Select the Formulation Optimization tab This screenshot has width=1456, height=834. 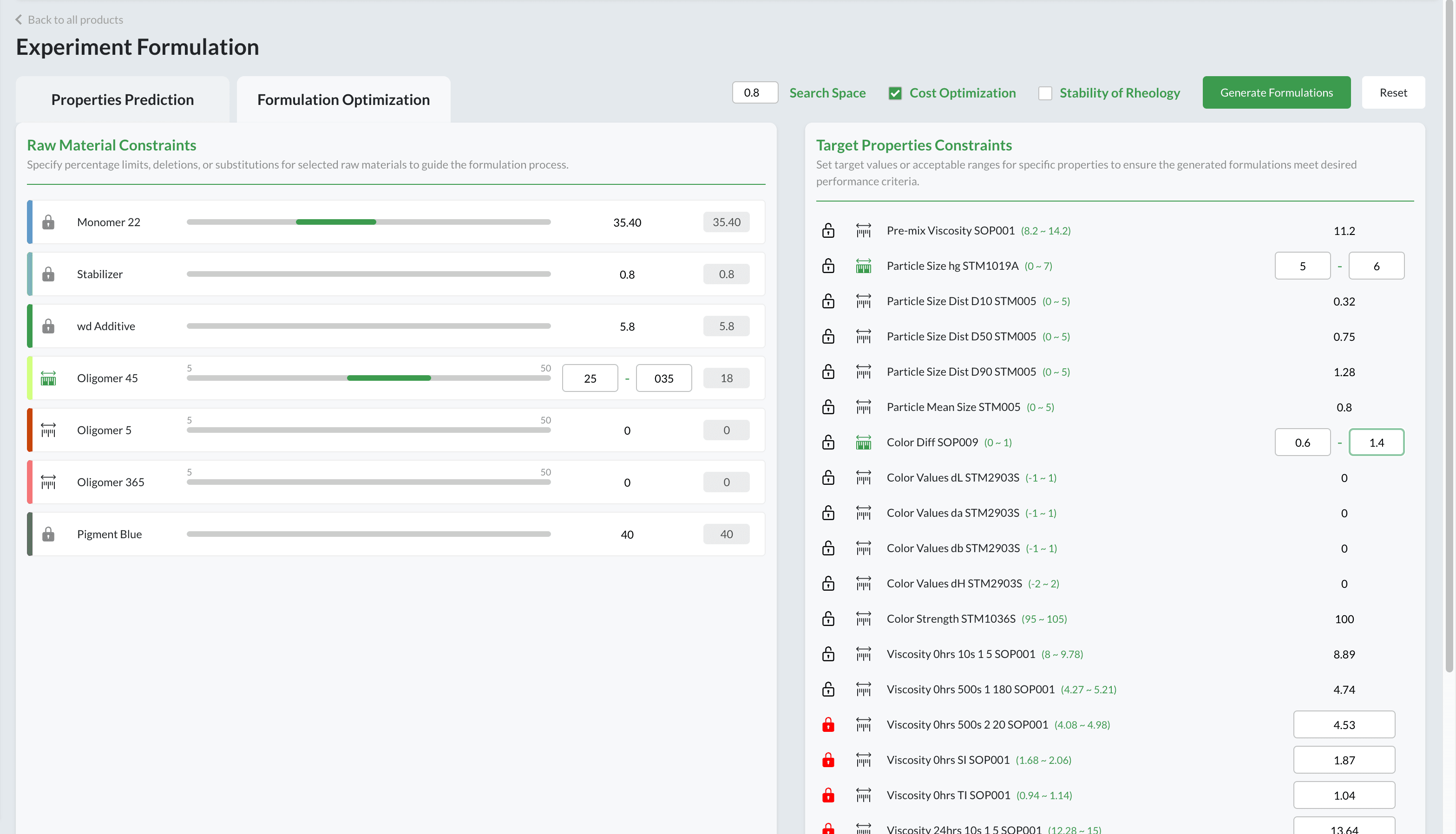pos(343,100)
